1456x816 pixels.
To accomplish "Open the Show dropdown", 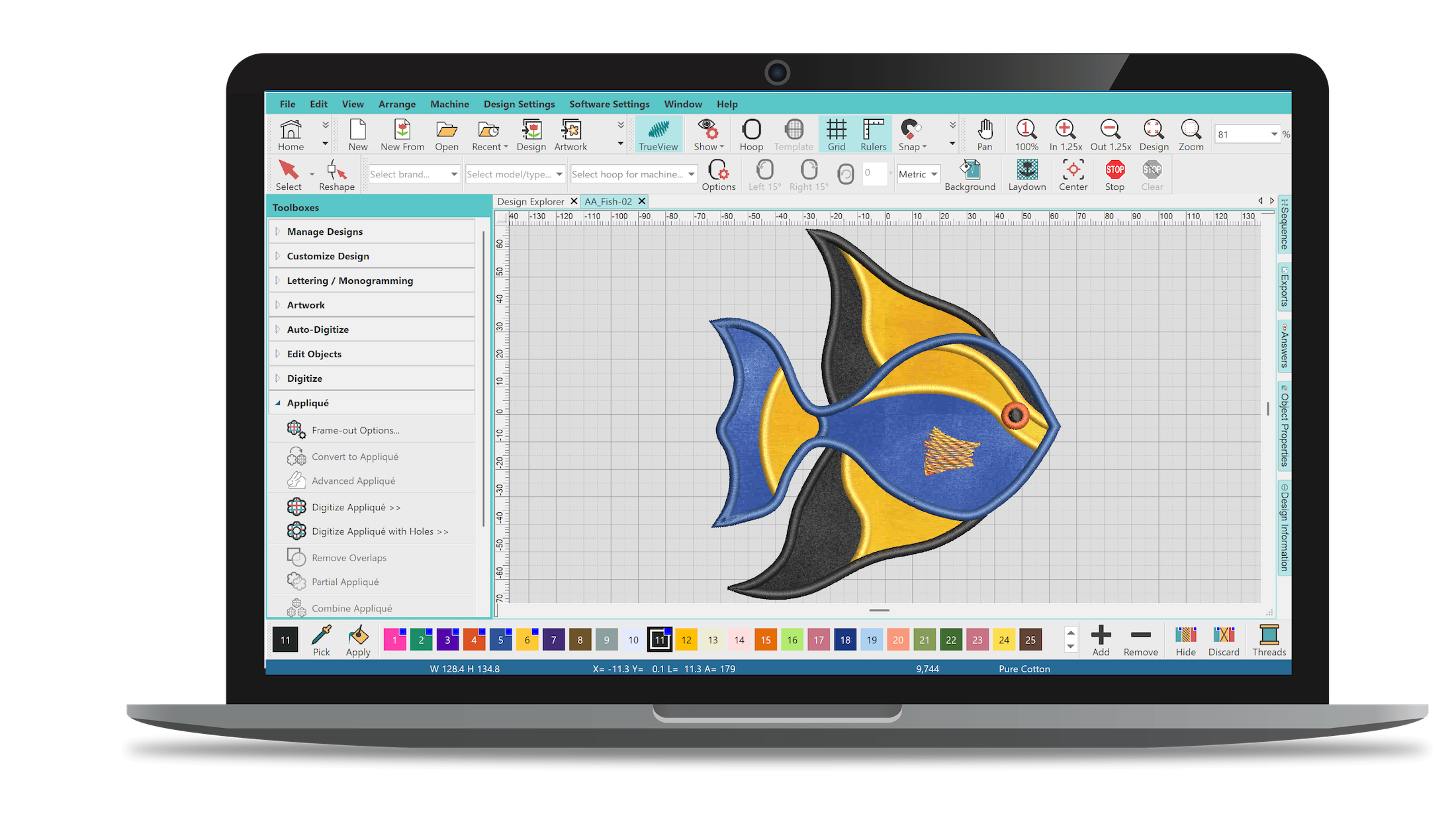I will click(x=709, y=135).
